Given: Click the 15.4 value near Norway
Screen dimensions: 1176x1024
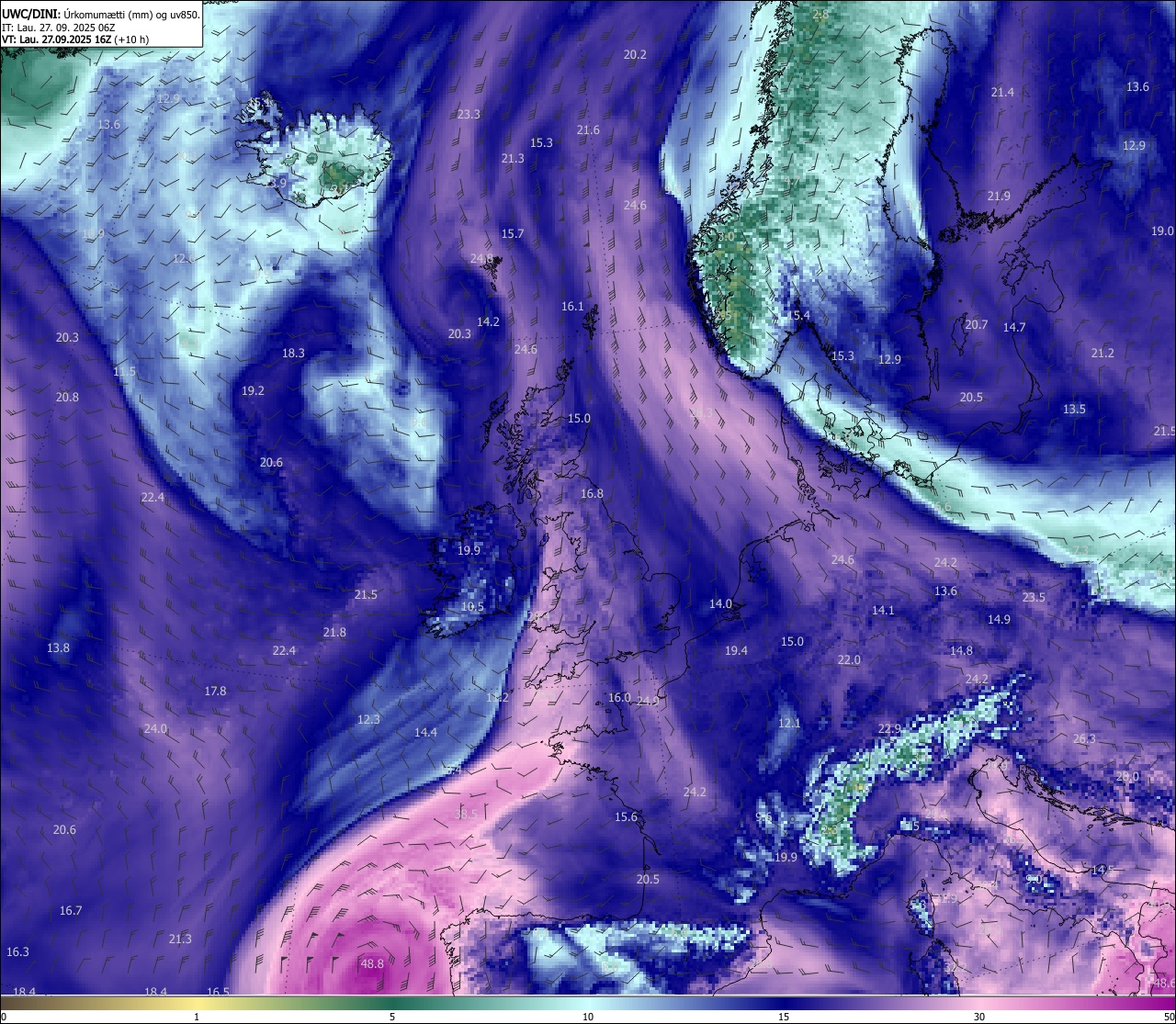Looking at the screenshot, I should (x=799, y=315).
